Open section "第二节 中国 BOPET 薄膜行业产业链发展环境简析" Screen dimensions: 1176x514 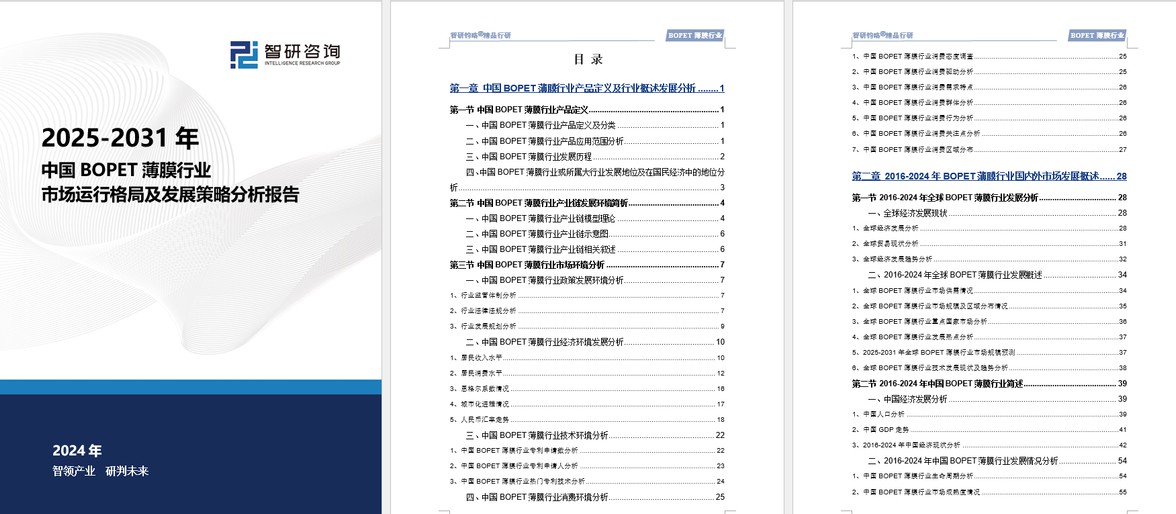[x=586, y=203]
